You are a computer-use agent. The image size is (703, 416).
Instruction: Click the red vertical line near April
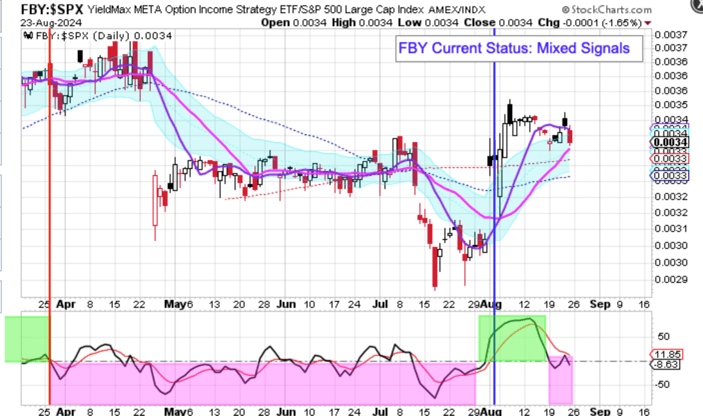[x=50, y=200]
